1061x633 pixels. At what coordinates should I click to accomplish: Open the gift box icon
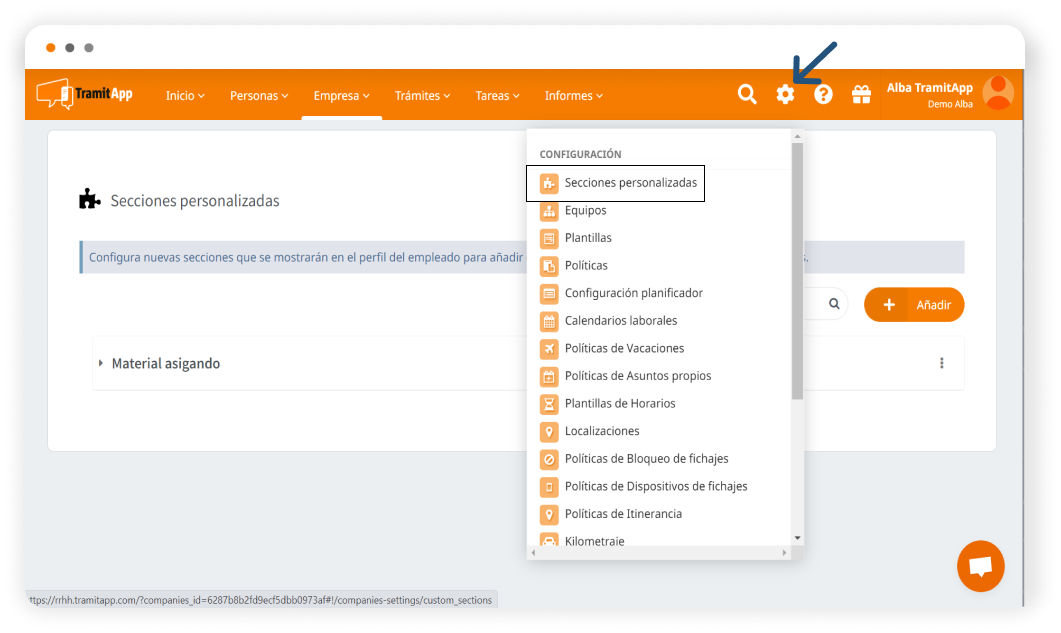click(x=861, y=94)
